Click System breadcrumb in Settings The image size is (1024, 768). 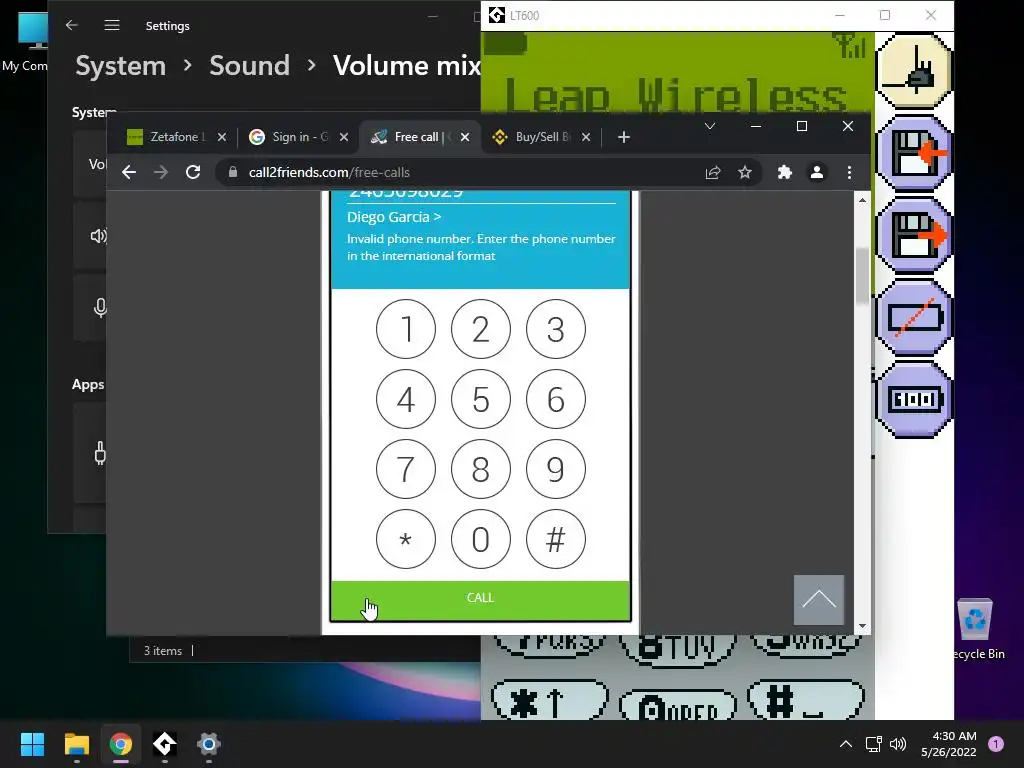pyautogui.click(x=121, y=65)
